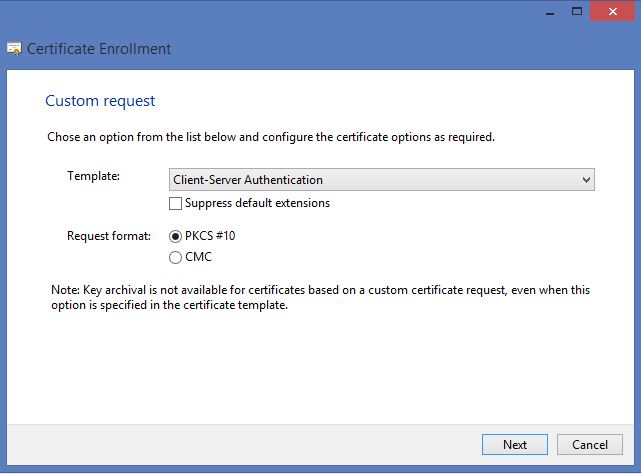This screenshot has height=474, width=641.
Task: Enable the Suppress default extensions checkbox
Action: (176, 203)
